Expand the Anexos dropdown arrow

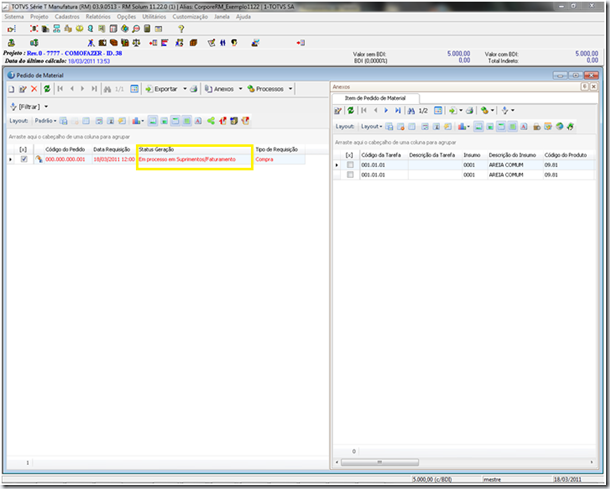pyautogui.click(x=240, y=89)
